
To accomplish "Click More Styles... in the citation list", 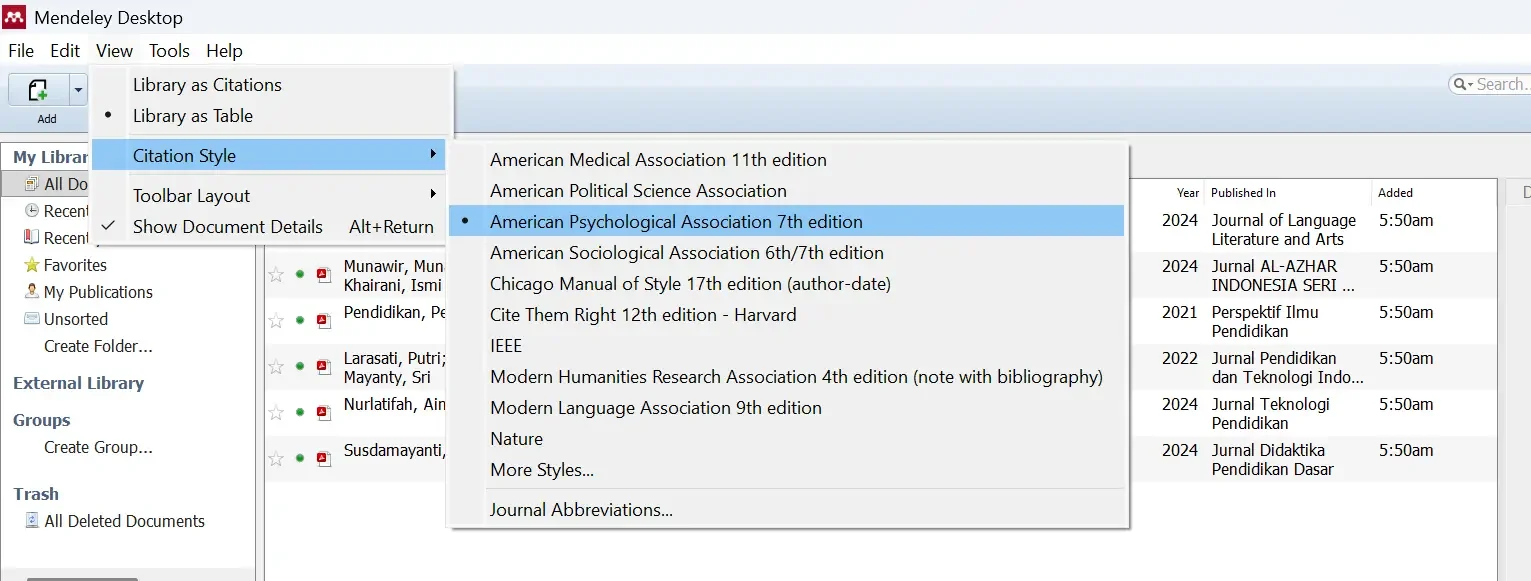I will [541, 470].
